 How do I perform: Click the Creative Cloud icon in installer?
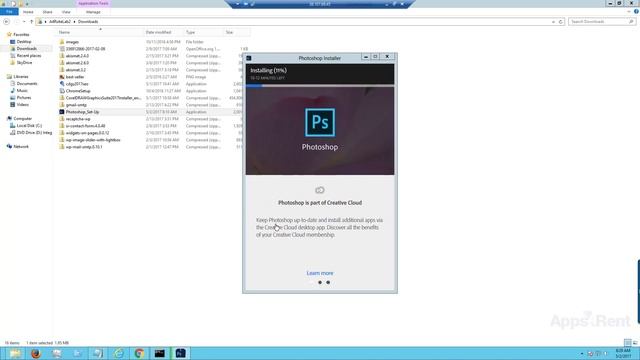(x=320, y=190)
